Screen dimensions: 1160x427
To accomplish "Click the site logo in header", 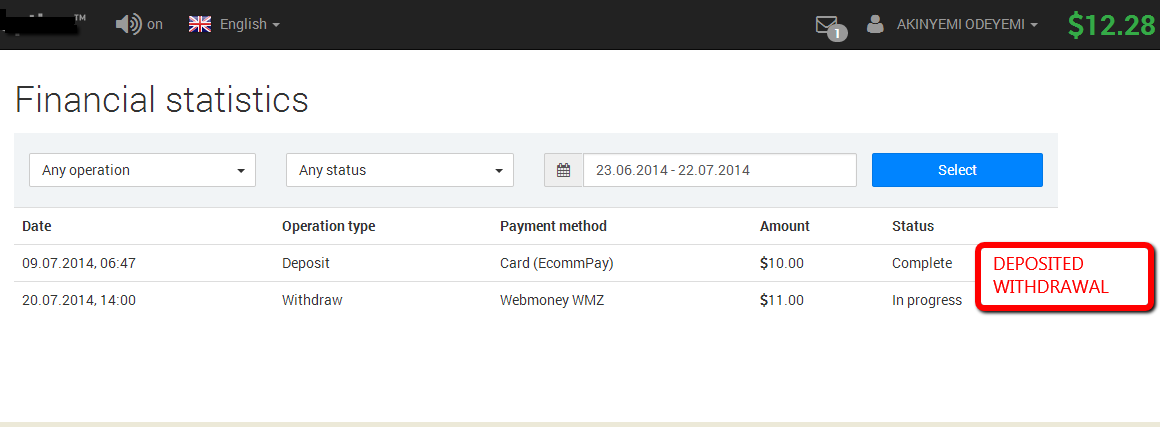I will (43, 22).
